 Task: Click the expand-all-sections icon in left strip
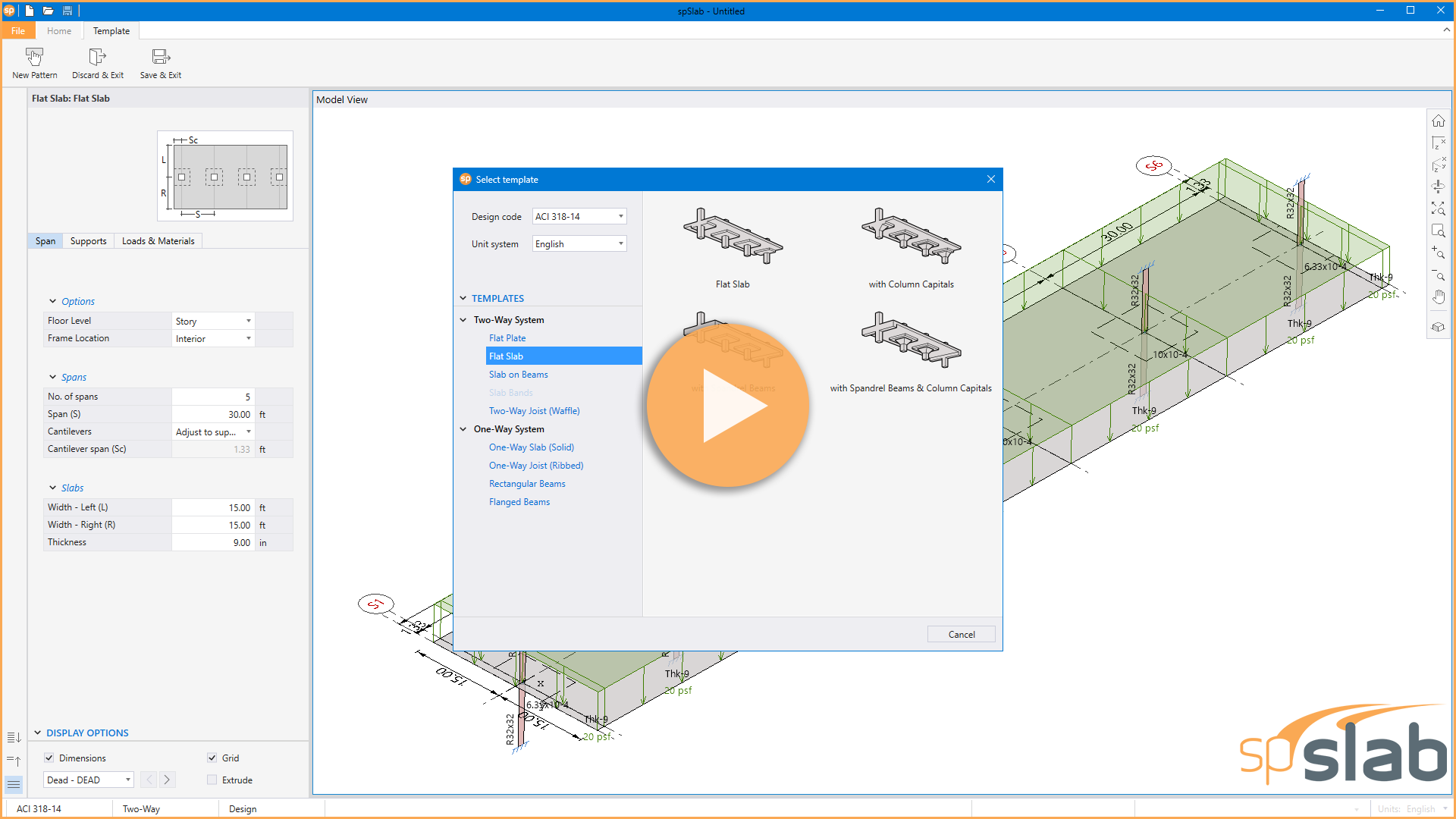coord(14,737)
